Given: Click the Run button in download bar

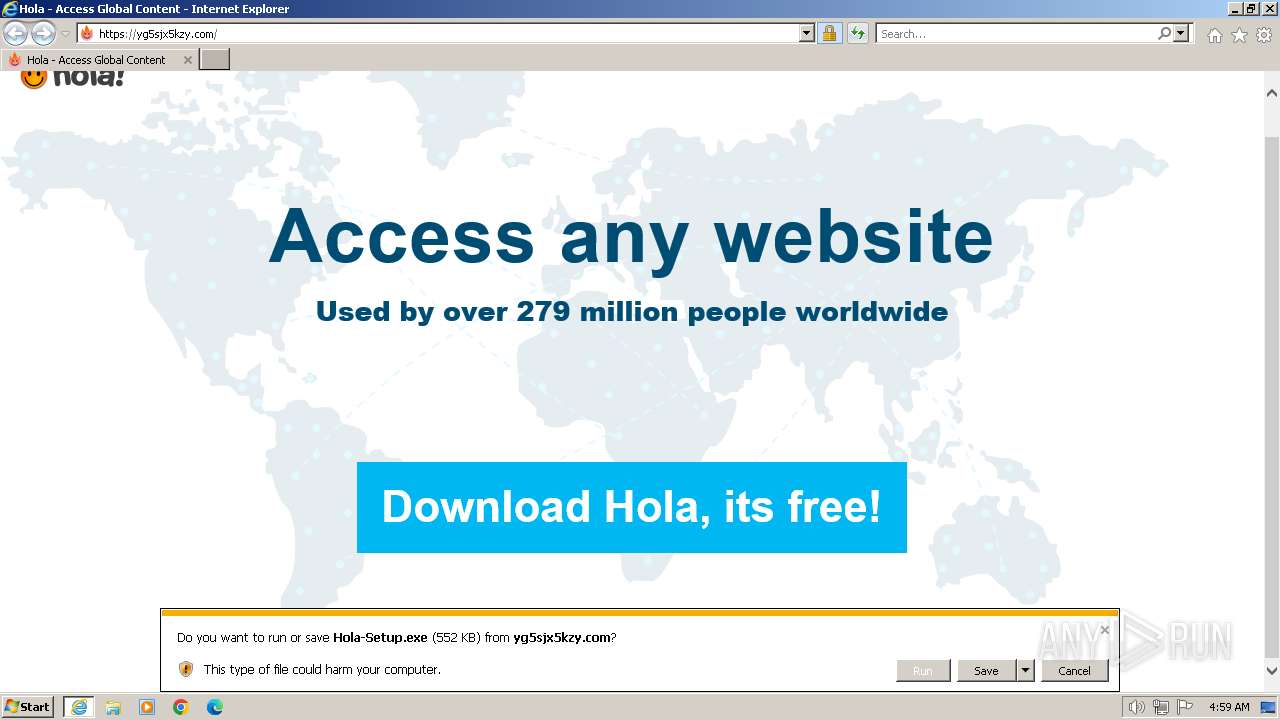Looking at the screenshot, I should (922, 671).
